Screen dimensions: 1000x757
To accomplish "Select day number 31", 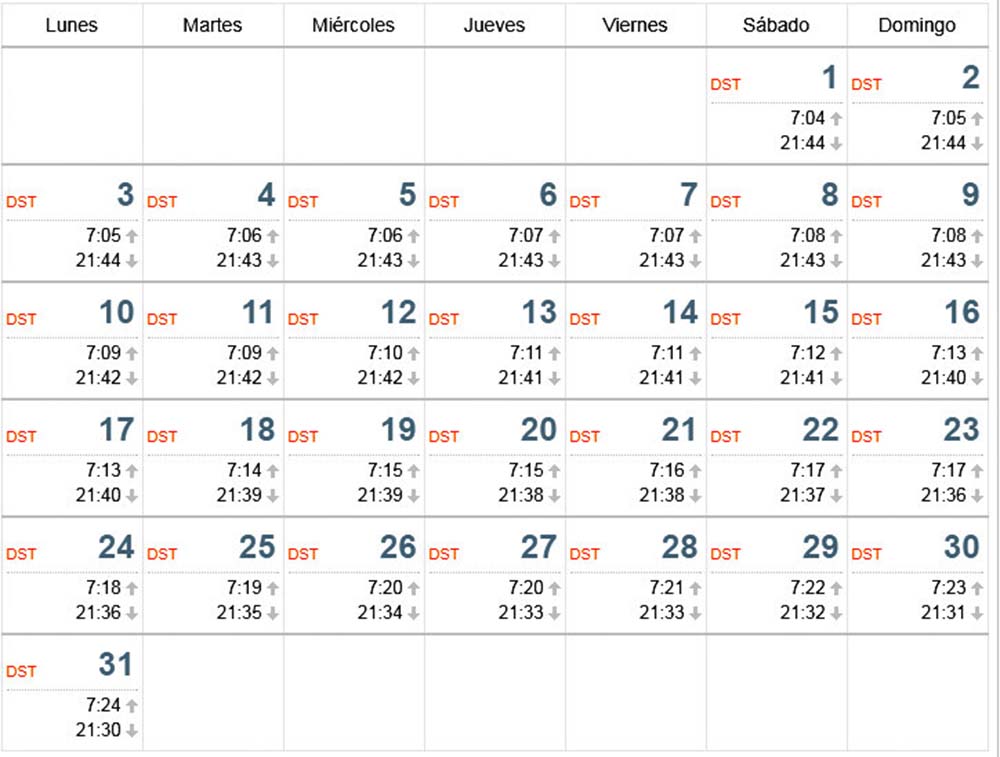I will [115, 665].
